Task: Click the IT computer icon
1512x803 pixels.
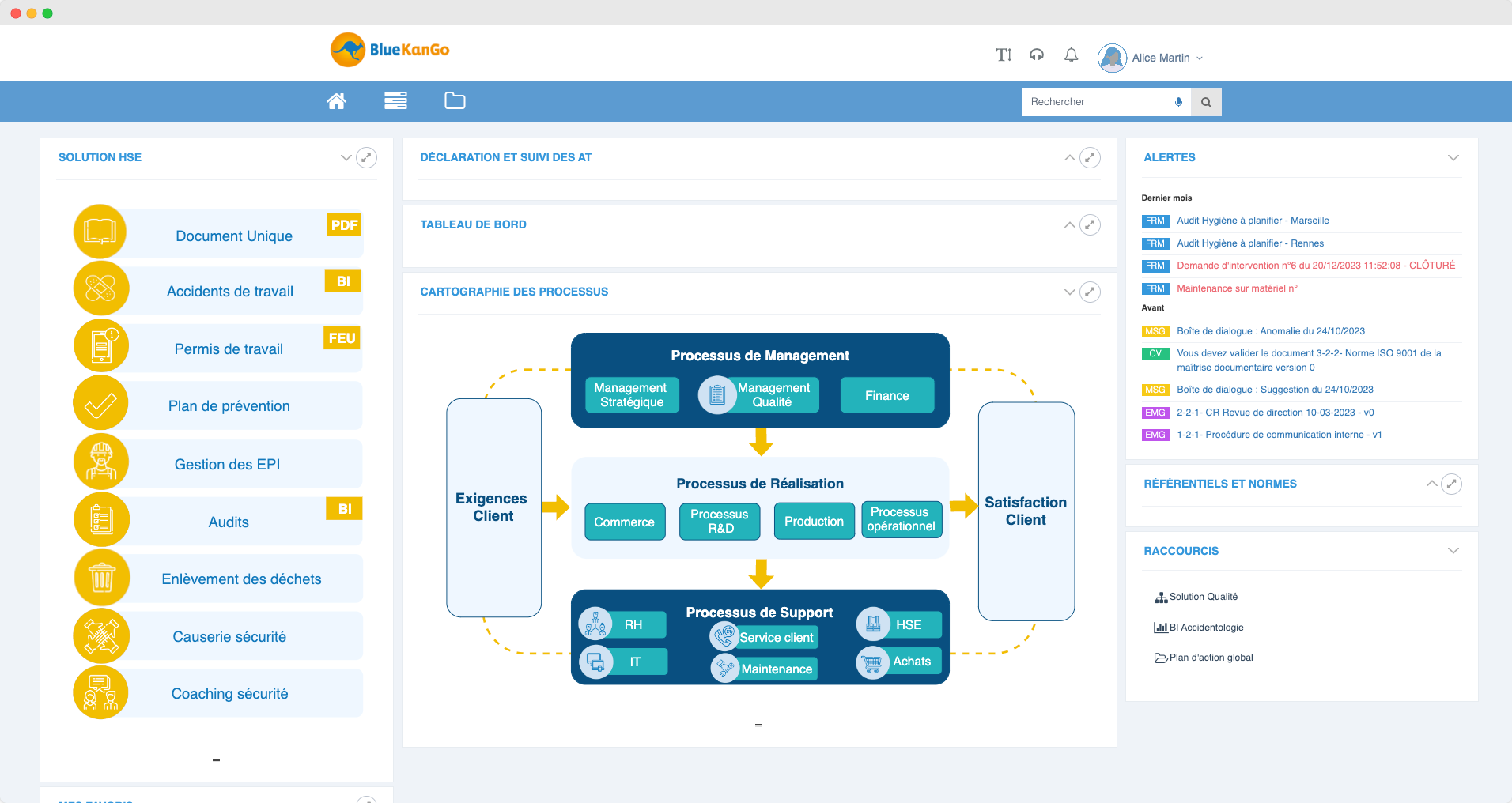Action: pyautogui.click(x=595, y=662)
